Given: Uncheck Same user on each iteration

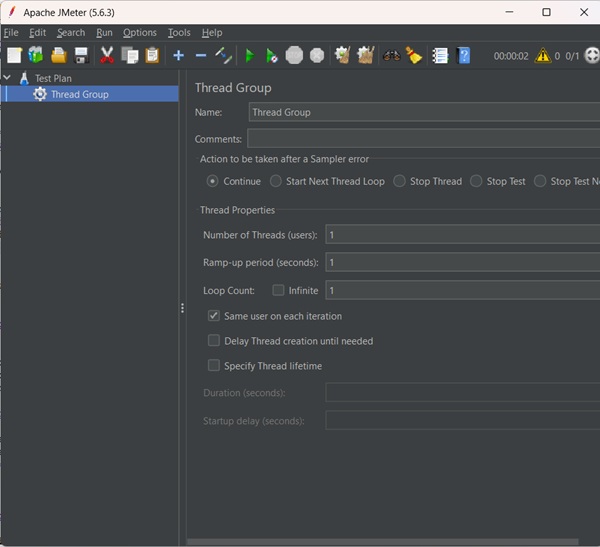Looking at the screenshot, I should coord(214,316).
